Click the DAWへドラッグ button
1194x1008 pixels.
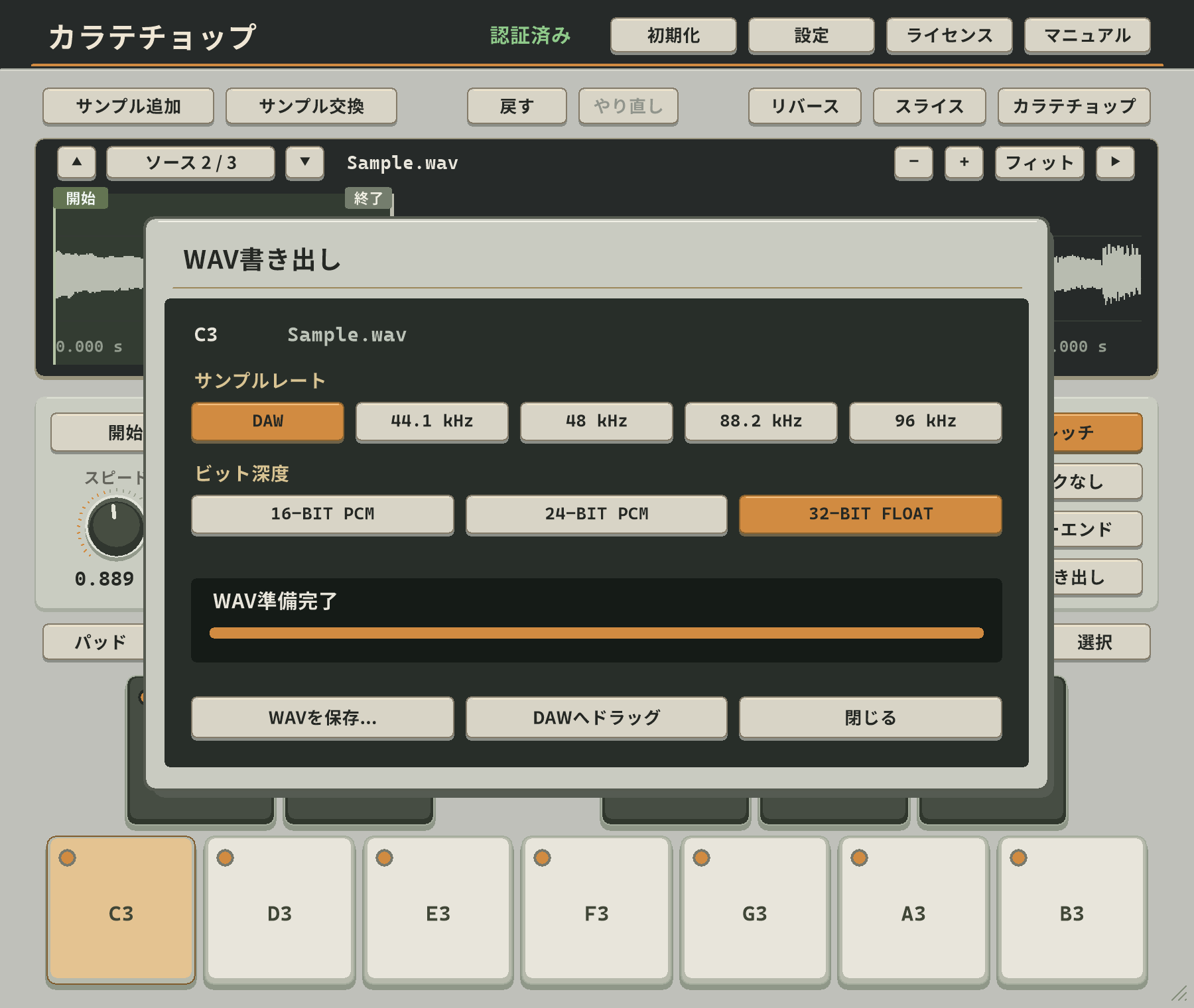click(x=596, y=718)
